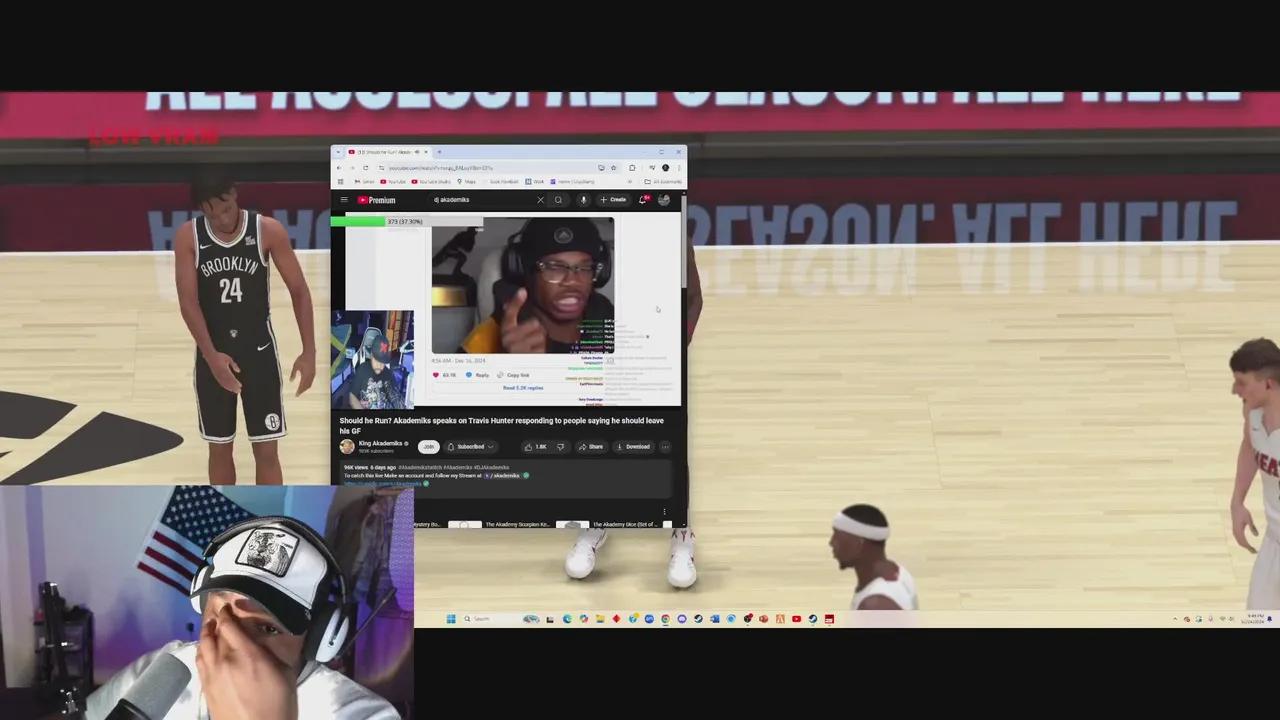Reload the page in Chrome
The height and width of the screenshot is (720, 1280).
[366, 168]
